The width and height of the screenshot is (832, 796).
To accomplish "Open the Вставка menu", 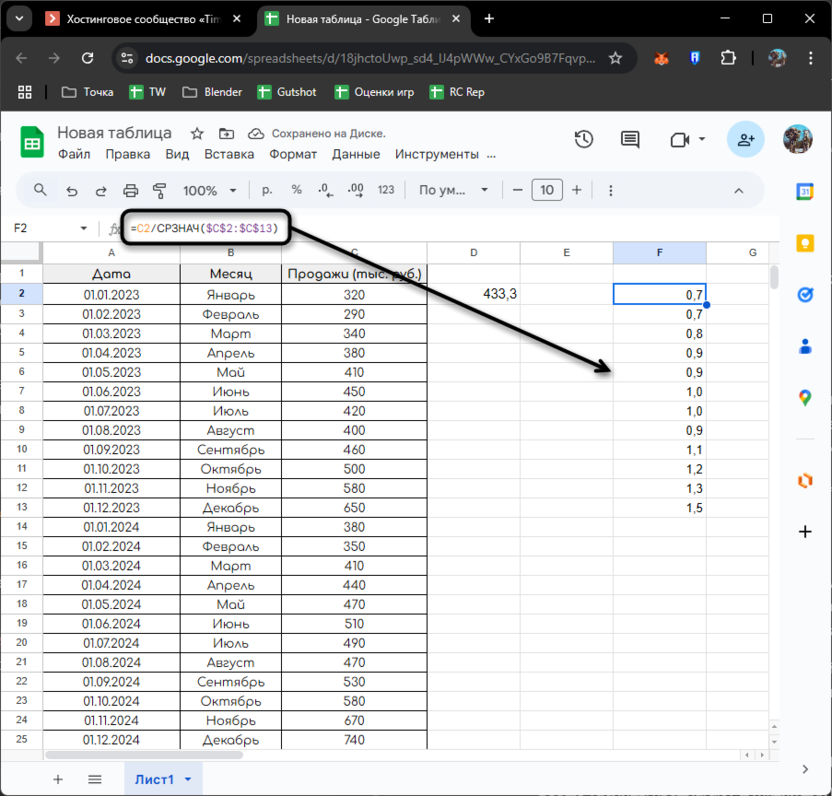I will (x=229, y=154).
